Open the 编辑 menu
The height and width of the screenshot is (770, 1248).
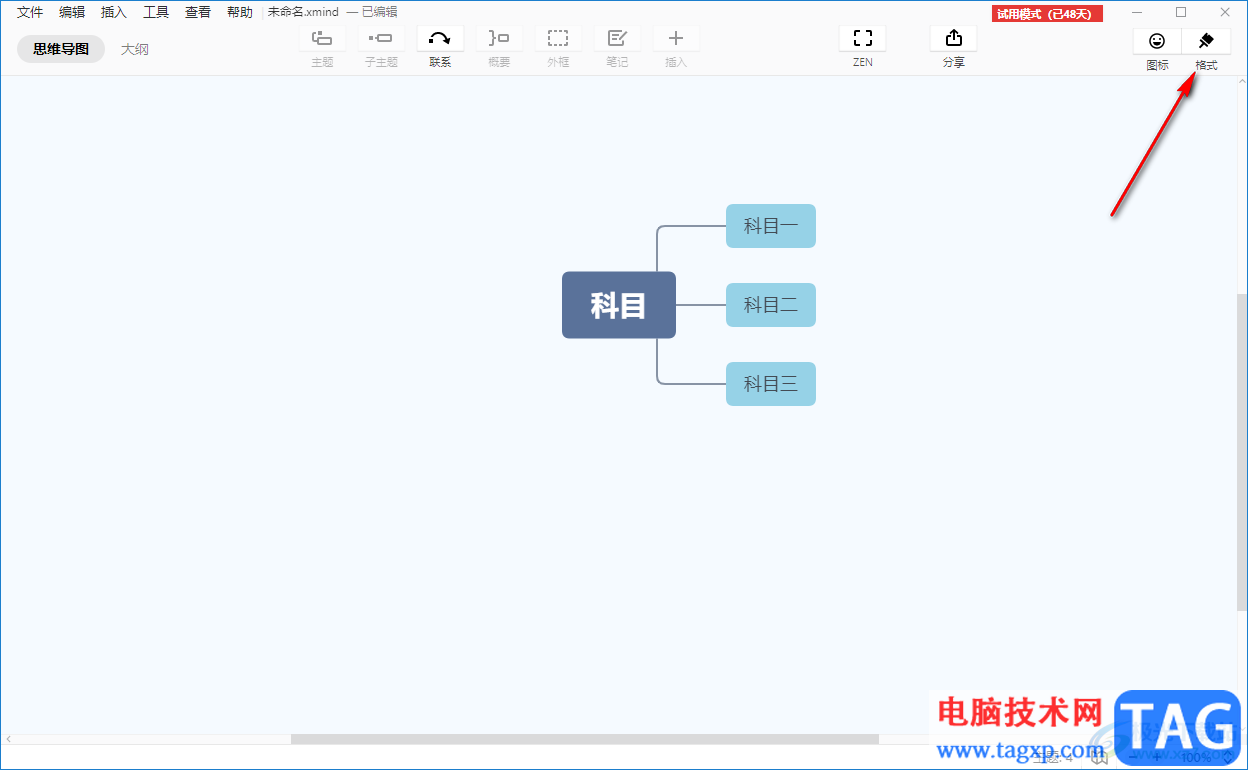pos(72,12)
